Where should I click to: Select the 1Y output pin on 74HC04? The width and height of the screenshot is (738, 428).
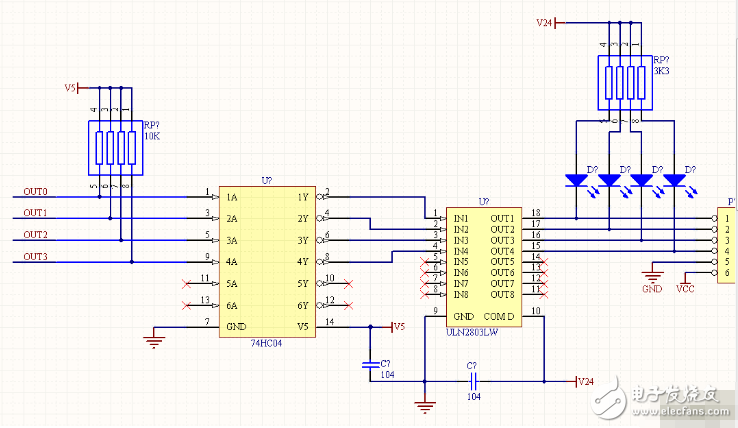(302, 197)
